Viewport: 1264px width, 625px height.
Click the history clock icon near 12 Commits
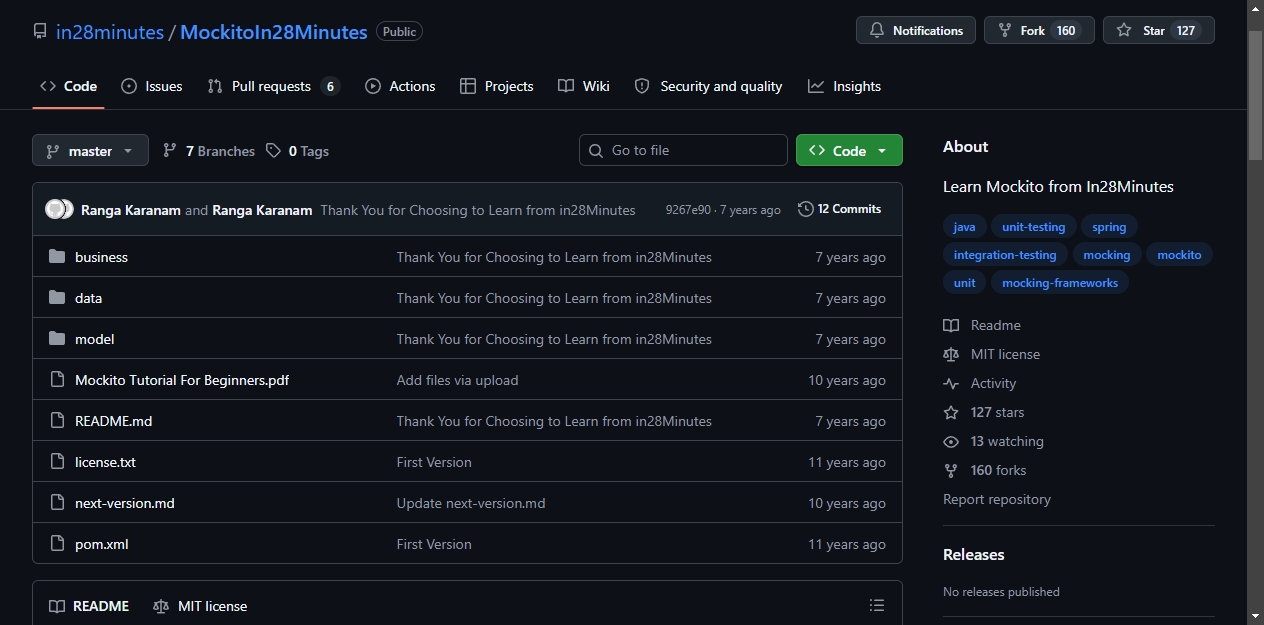pos(805,209)
